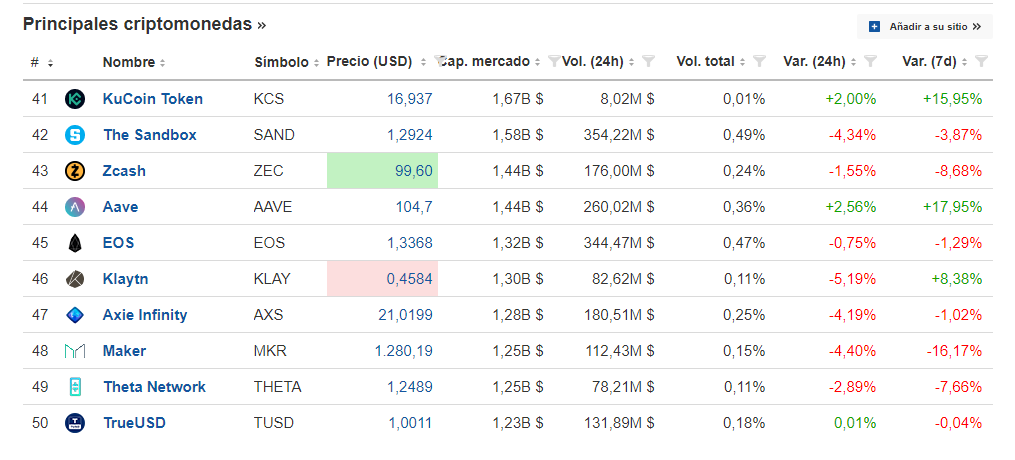Open filter for Cap. mercado column
Screen dimensions: 1015x460
point(554,61)
